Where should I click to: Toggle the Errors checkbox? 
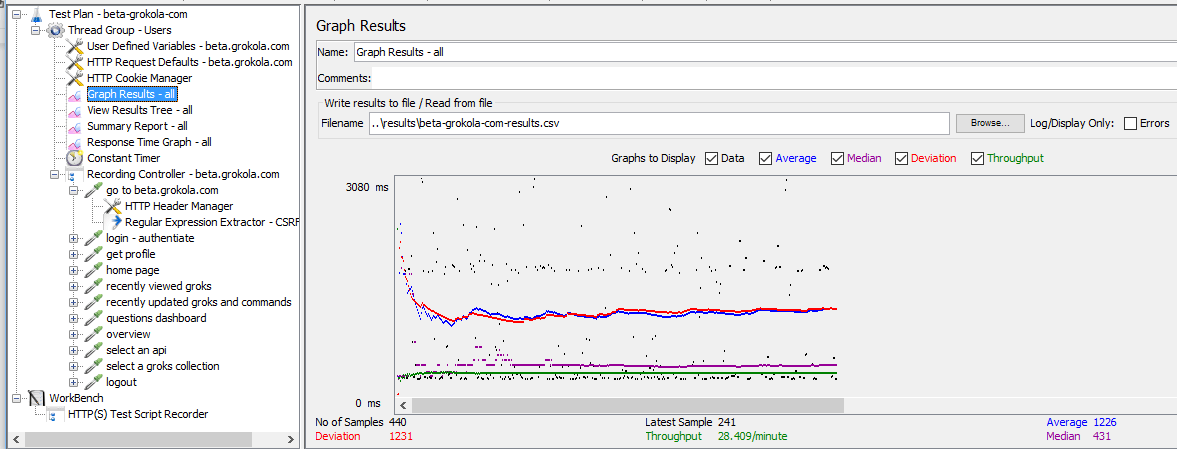[1131, 124]
